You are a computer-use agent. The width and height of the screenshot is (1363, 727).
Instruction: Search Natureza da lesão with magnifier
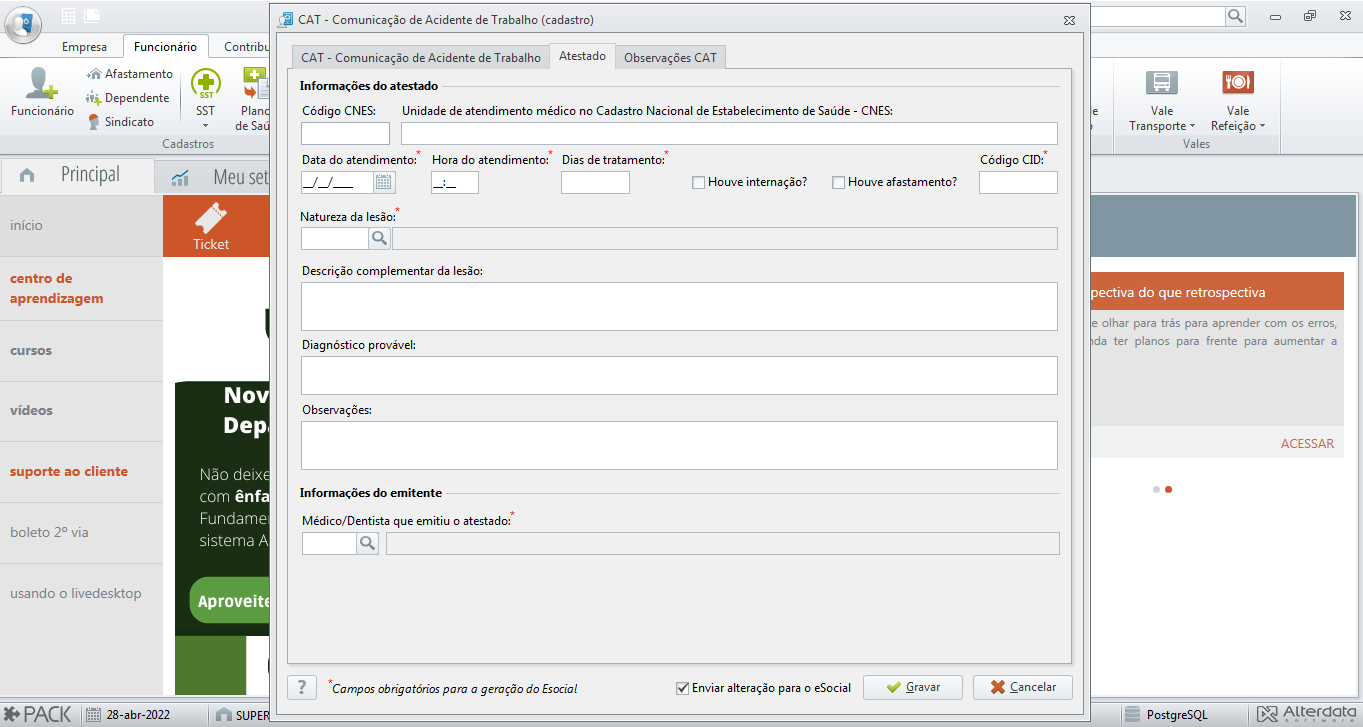coord(379,238)
